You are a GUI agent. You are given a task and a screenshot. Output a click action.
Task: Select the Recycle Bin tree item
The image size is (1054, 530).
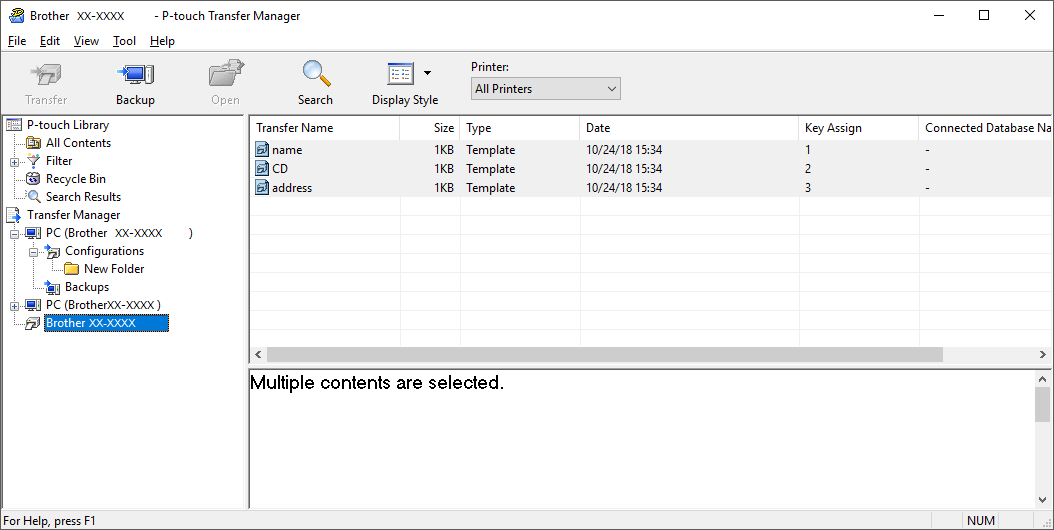pos(75,179)
